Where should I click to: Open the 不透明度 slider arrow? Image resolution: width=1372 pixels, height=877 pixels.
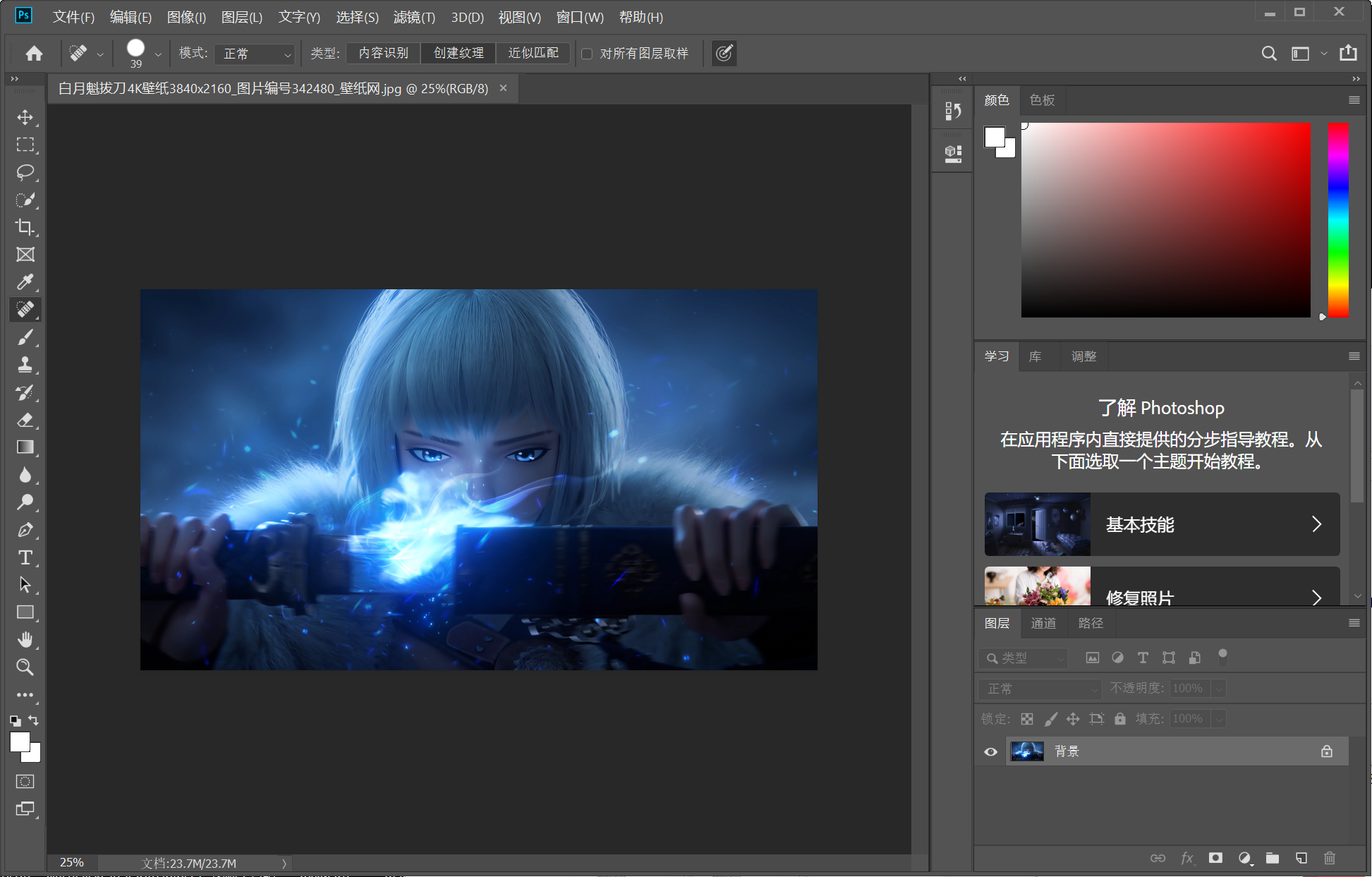[x=1219, y=689]
